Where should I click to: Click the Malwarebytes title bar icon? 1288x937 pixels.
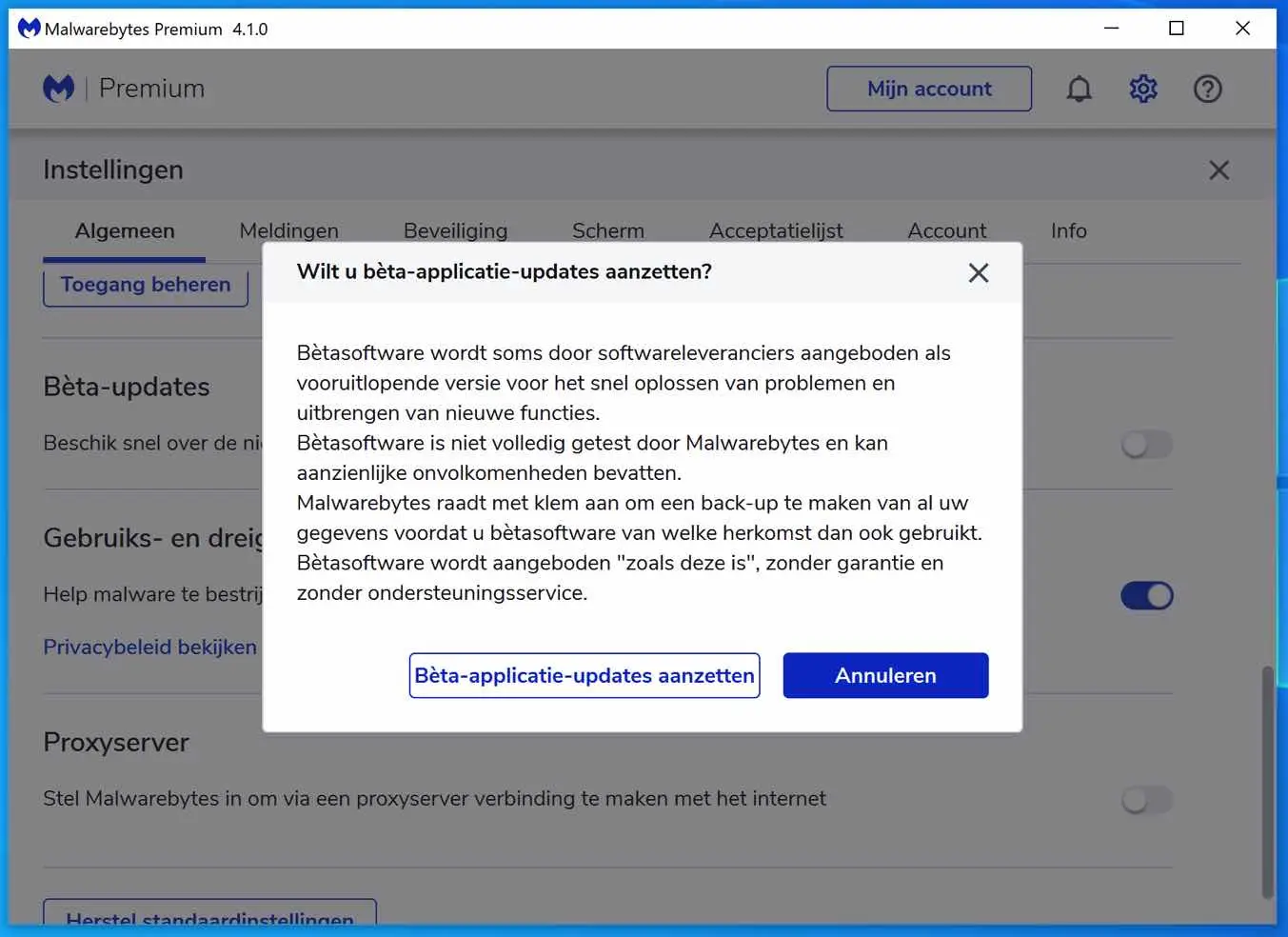[30, 29]
